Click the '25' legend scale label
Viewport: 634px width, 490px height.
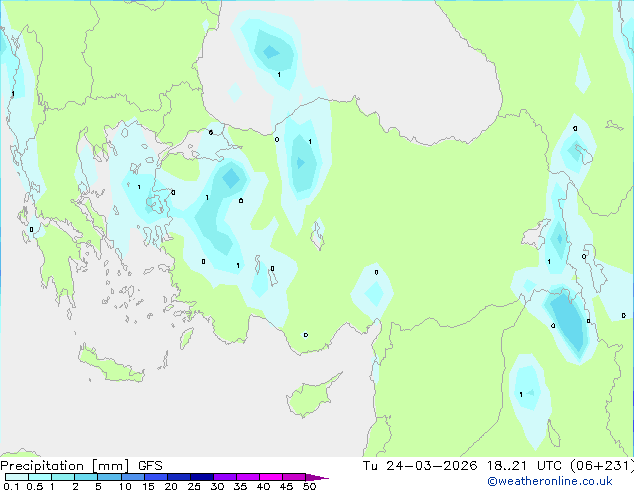point(194,486)
